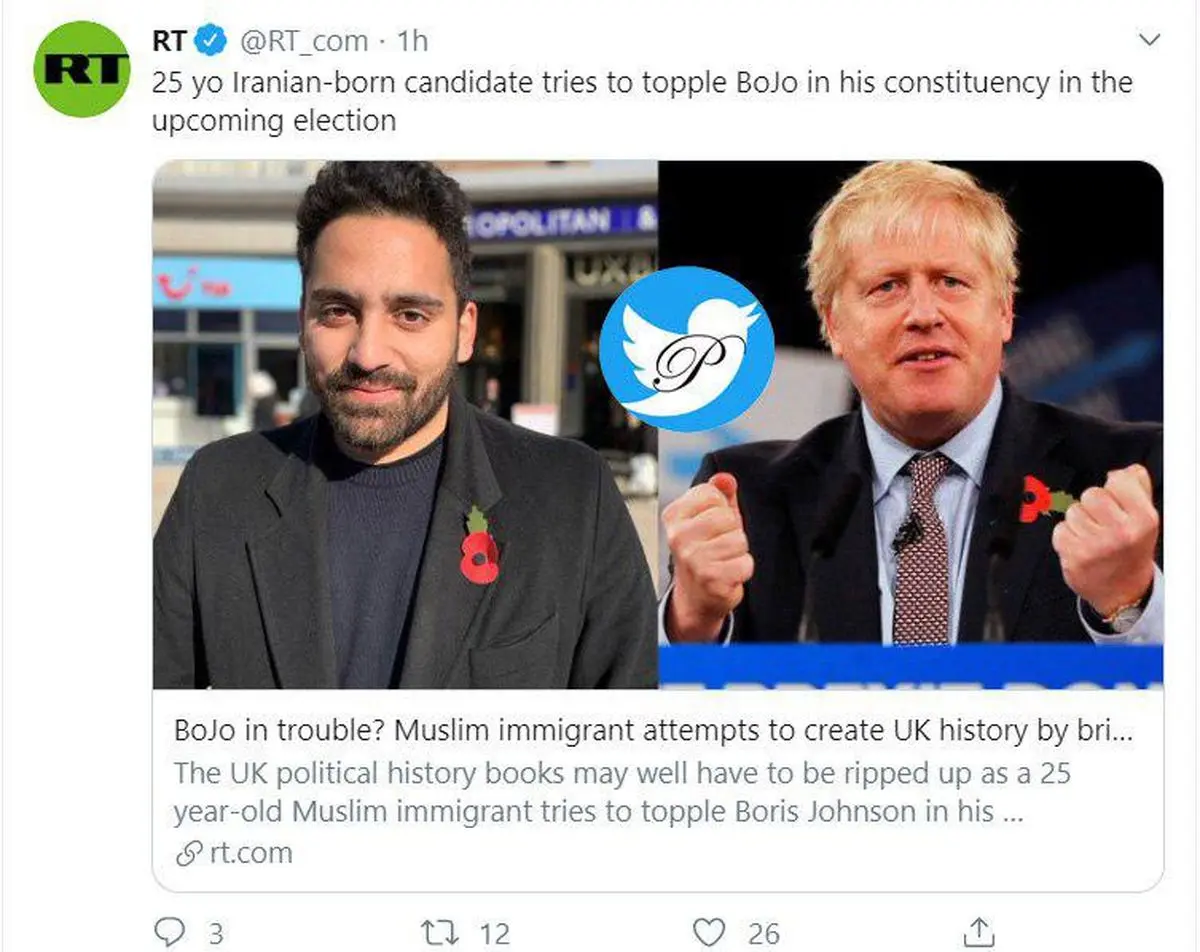
Task: Click the like count number 26
Action: 763,934
